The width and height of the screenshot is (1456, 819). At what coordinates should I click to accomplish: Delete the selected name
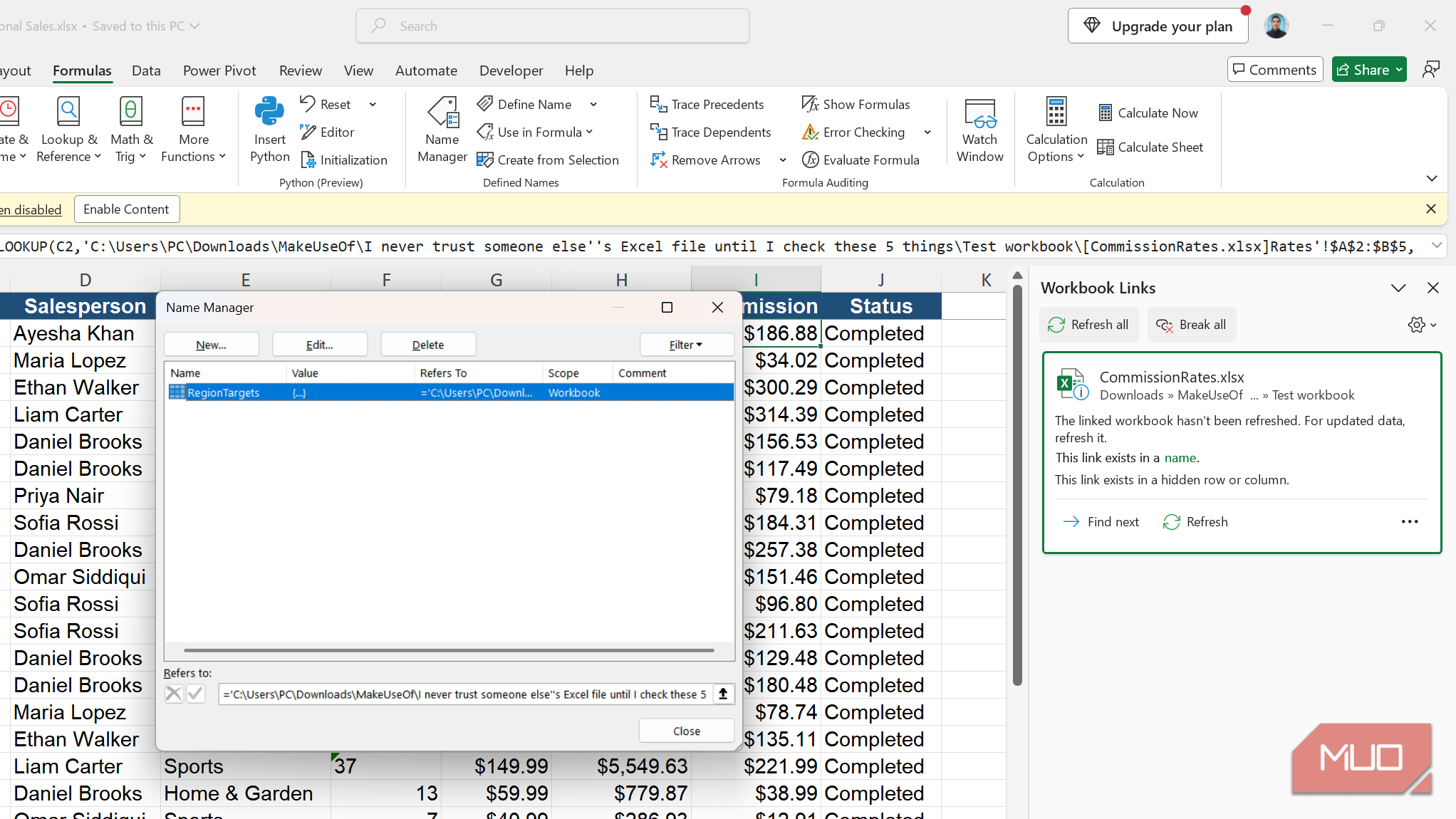tap(428, 345)
